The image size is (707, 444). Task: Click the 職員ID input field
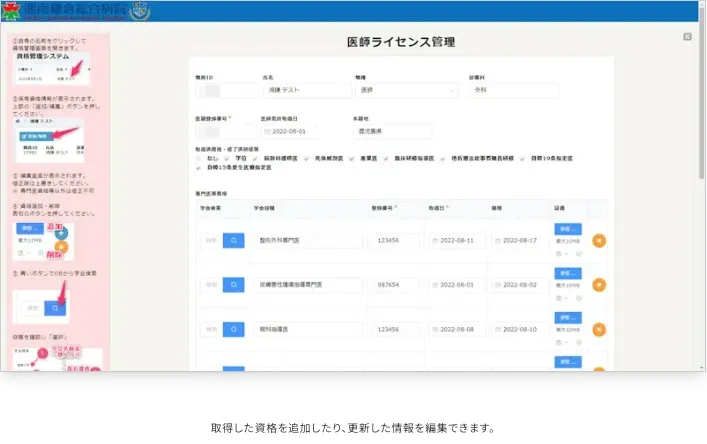(x=227, y=91)
